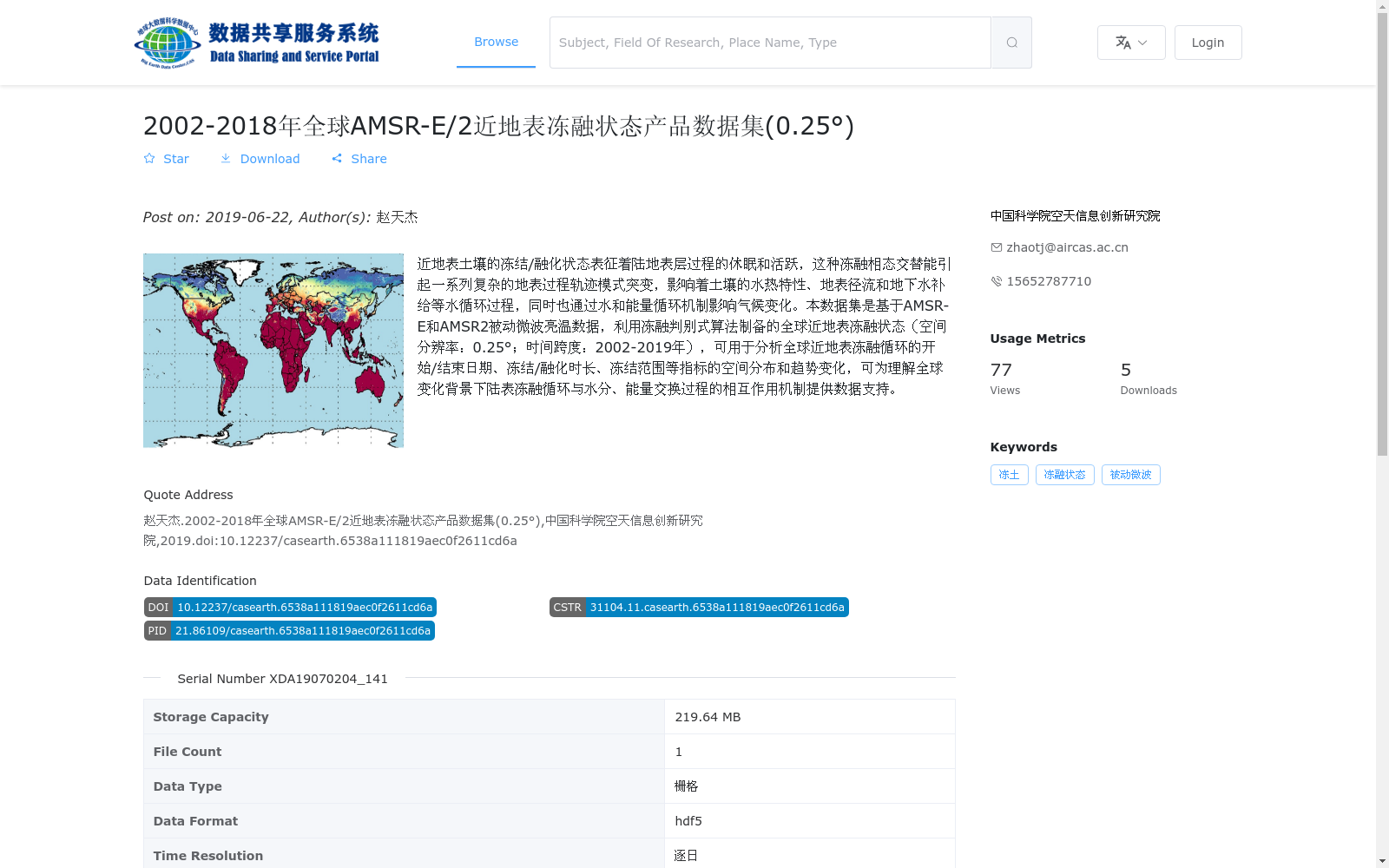Click the author name 赵天杰
Screen dimensions: 1389x868
(x=397, y=217)
